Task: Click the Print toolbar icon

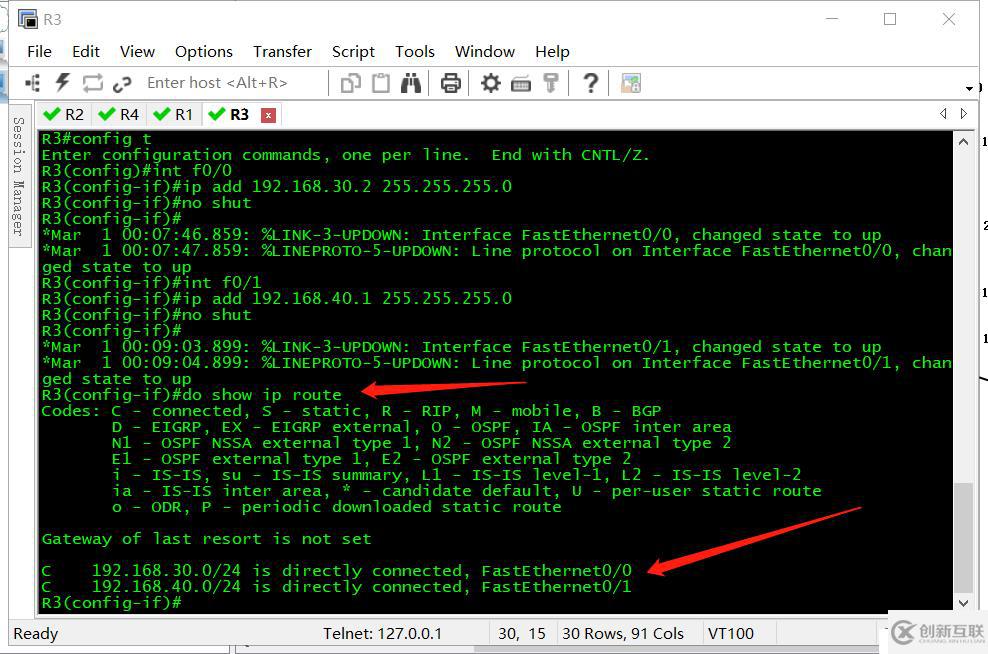Action: [x=451, y=83]
